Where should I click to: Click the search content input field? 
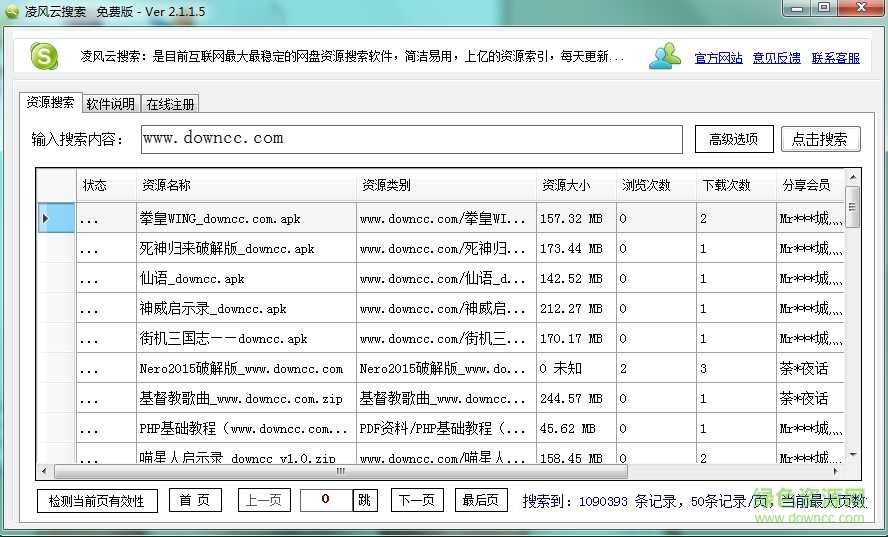[x=411, y=139]
